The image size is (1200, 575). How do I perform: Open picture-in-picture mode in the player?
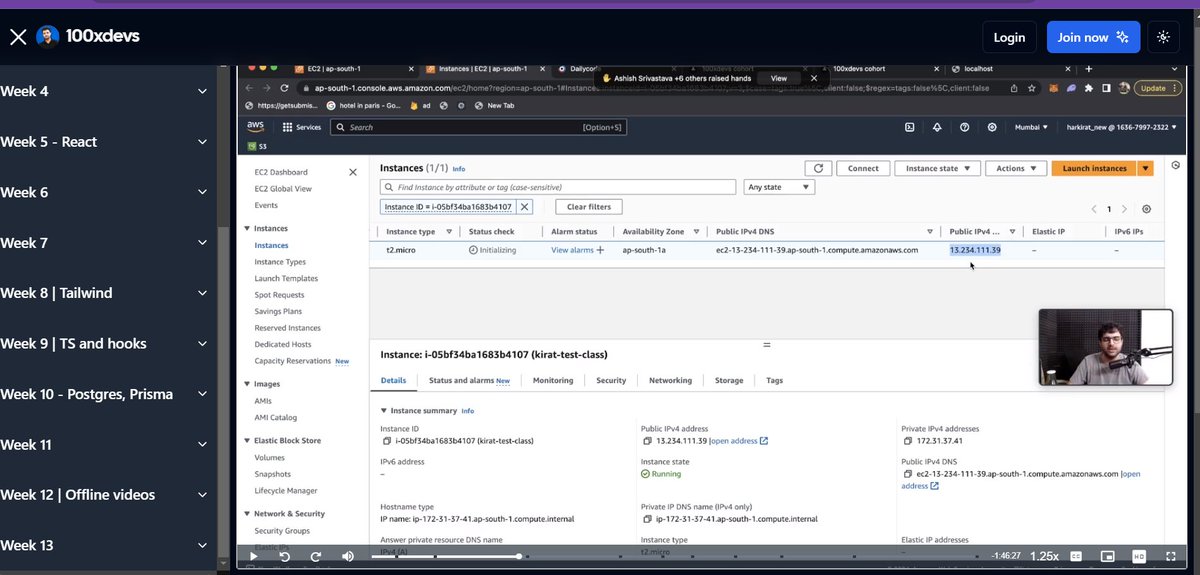[1108, 556]
